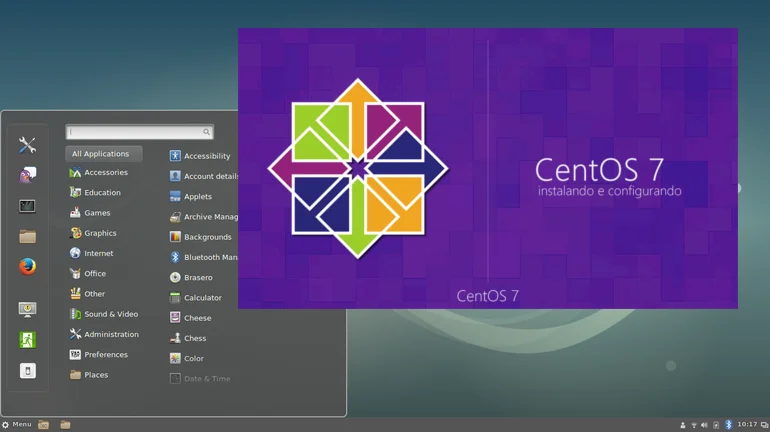The height and width of the screenshot is (432, 770).
Task: Launch Firefox from the favorites sidebar
Action: point(27,267)
